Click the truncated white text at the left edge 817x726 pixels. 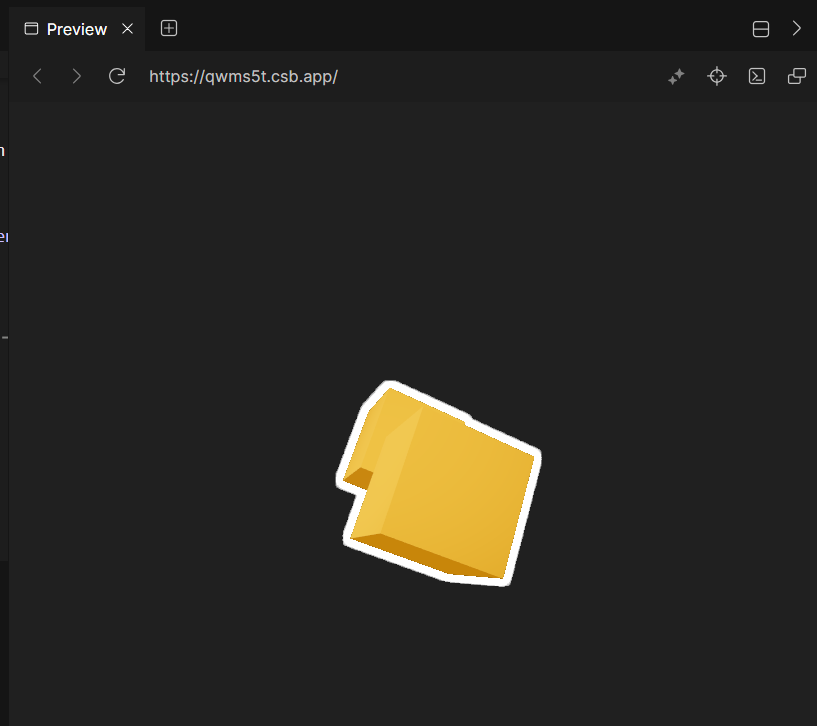(x=3, y=150)
